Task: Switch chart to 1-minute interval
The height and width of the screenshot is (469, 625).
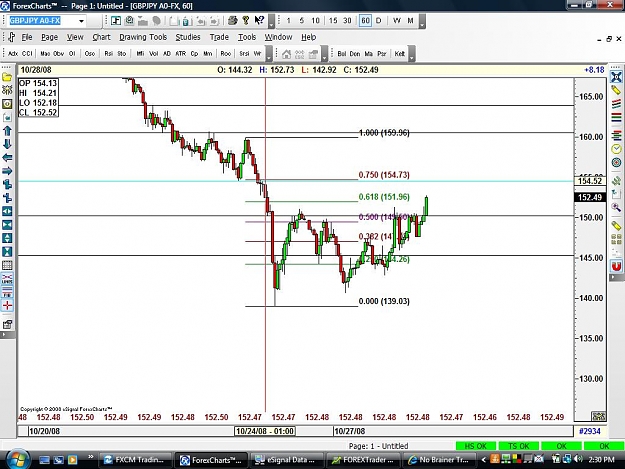Action: coord(288,21)
